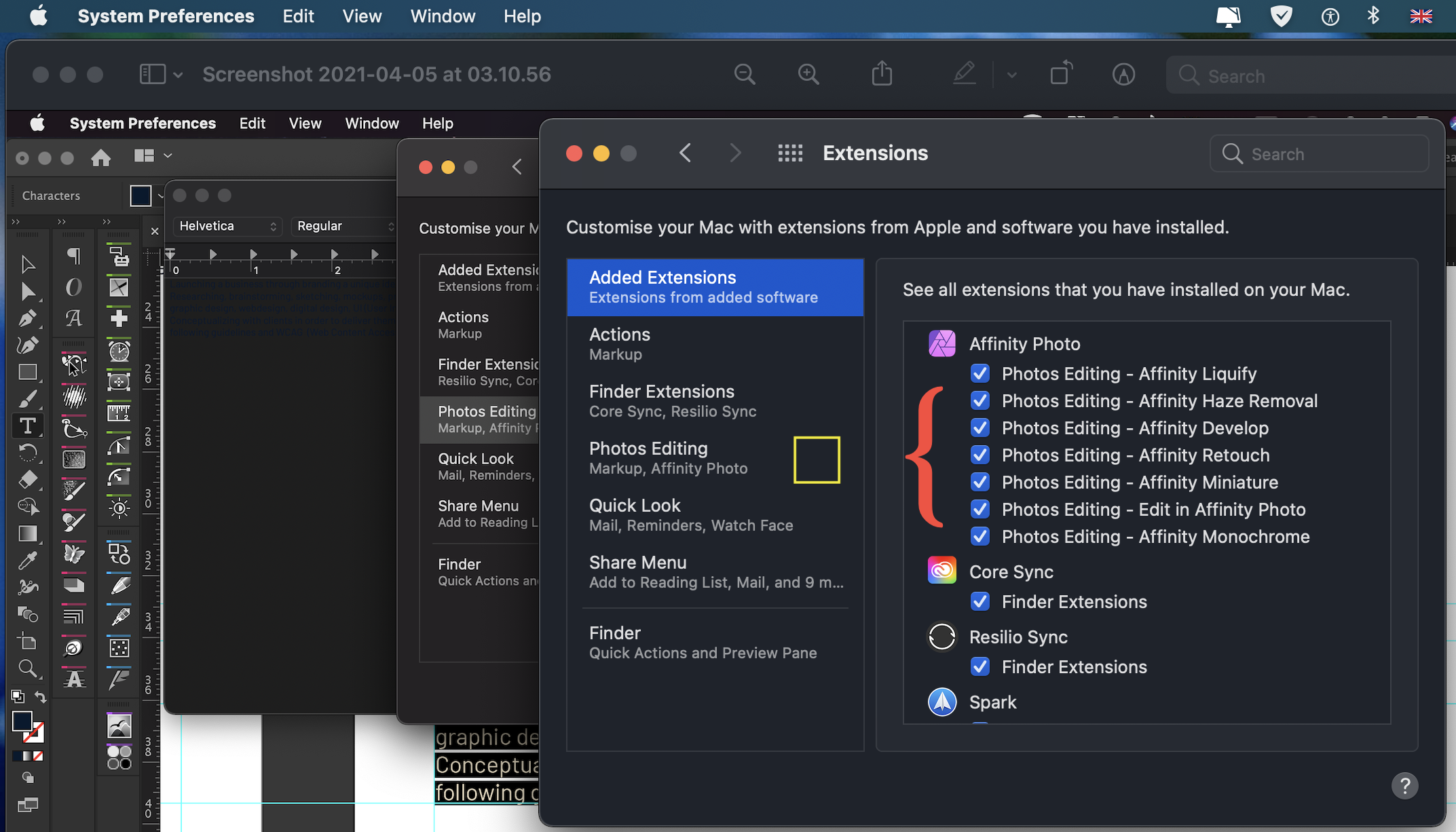This screenshot has height=832, width=1456.
Task: Select the Artboard tool
Action: click(28, 641)
